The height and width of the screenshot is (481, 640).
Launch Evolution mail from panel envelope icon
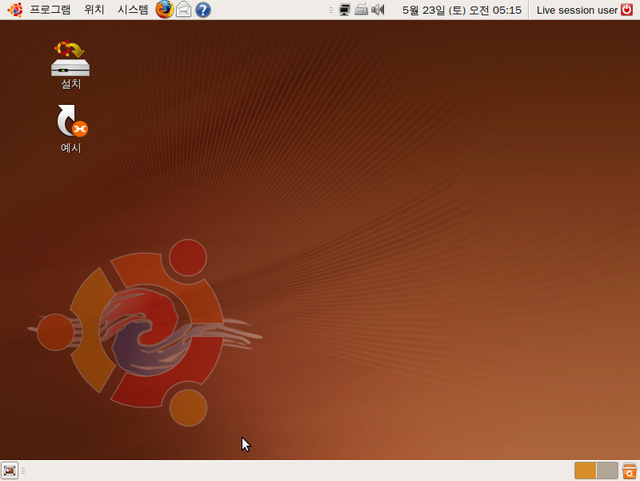184,10
